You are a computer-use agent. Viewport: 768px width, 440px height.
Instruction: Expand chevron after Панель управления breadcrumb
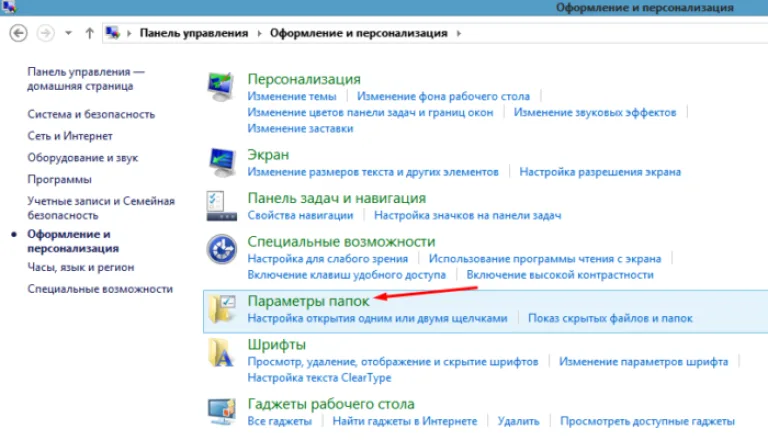point(259,33)
